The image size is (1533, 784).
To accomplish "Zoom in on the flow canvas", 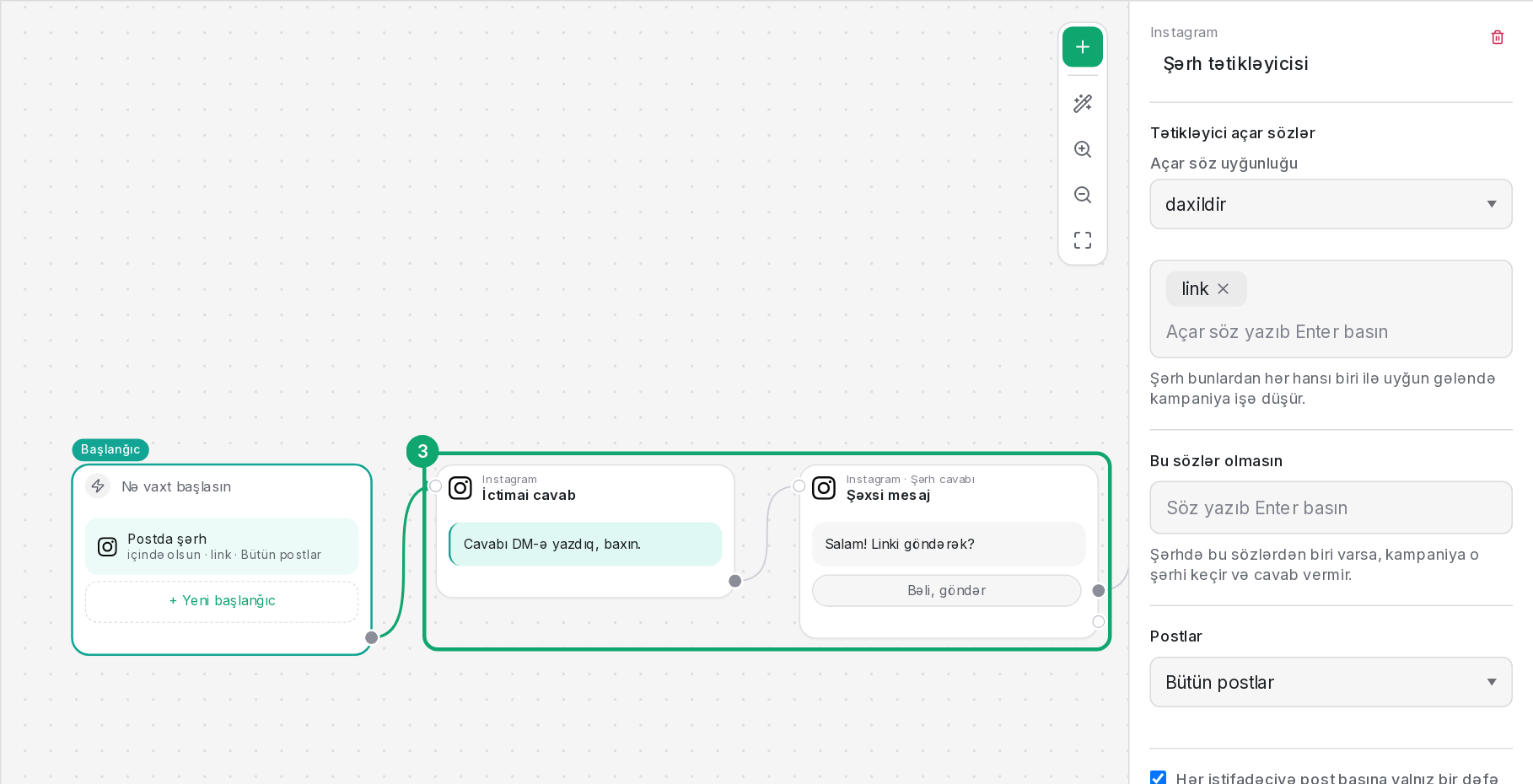I will 1083,149.
